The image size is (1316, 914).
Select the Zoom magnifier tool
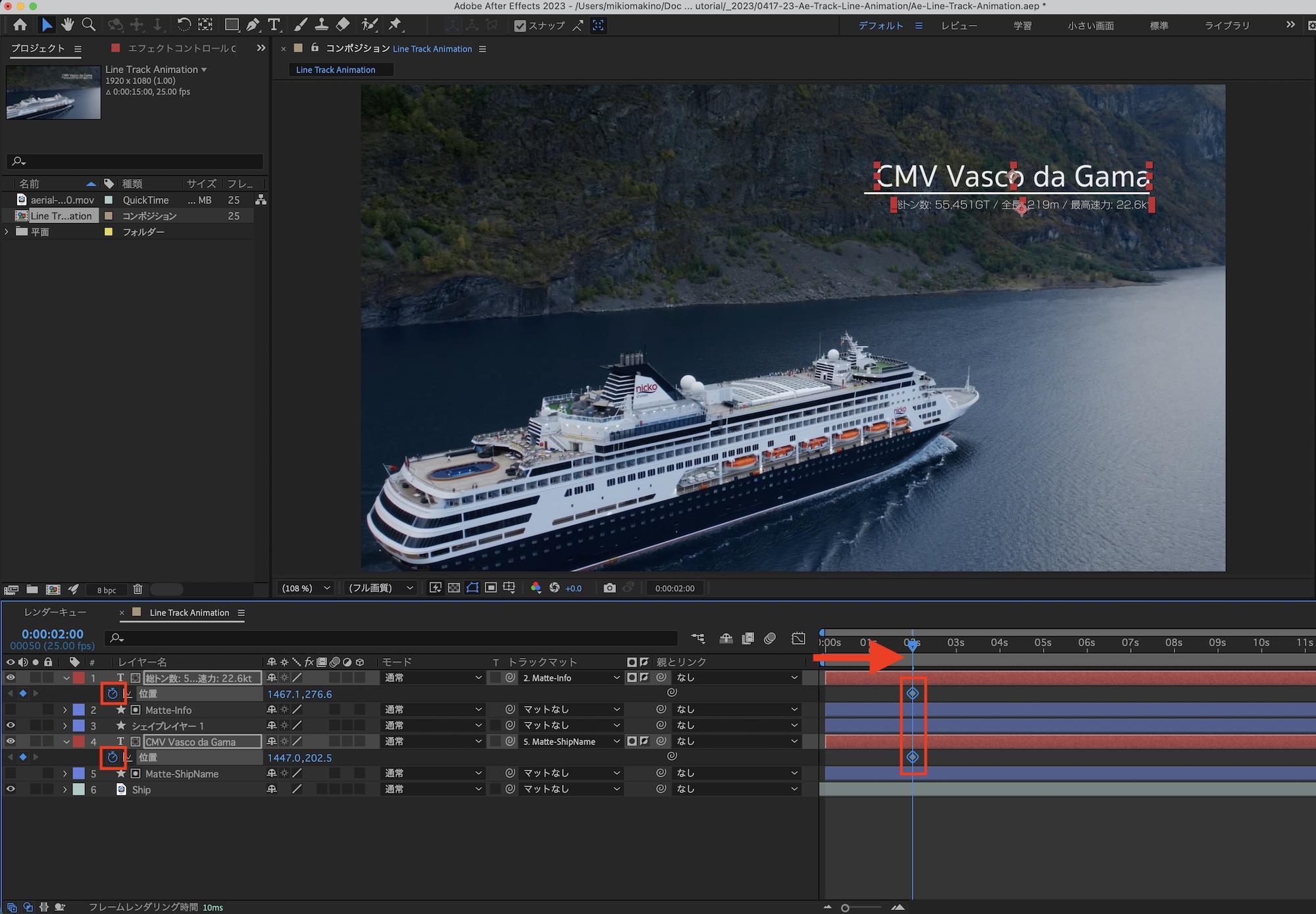pos(88,25)
